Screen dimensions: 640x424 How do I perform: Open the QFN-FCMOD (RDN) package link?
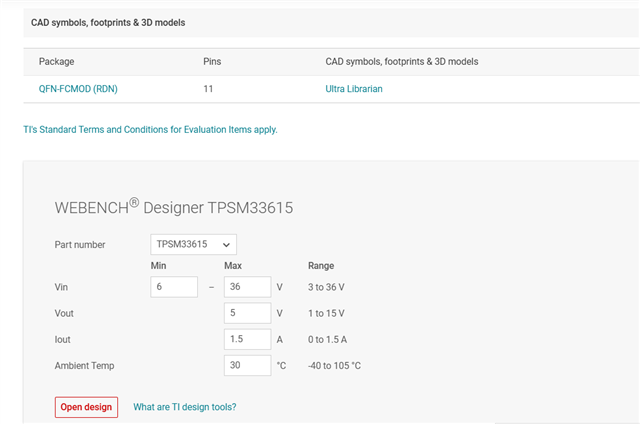click(x=78, y=89)
